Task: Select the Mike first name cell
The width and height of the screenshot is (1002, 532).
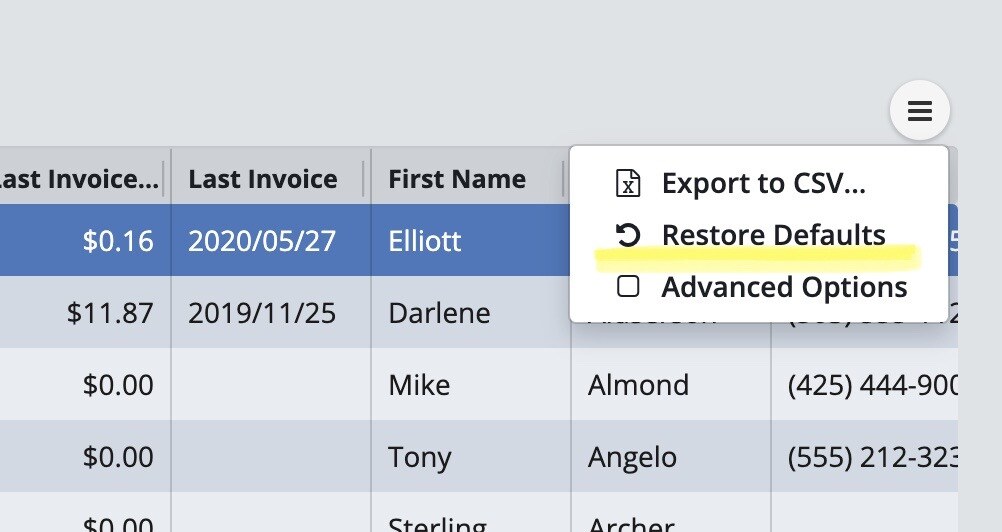Action: pyautogui.click(x=419, y=385)
